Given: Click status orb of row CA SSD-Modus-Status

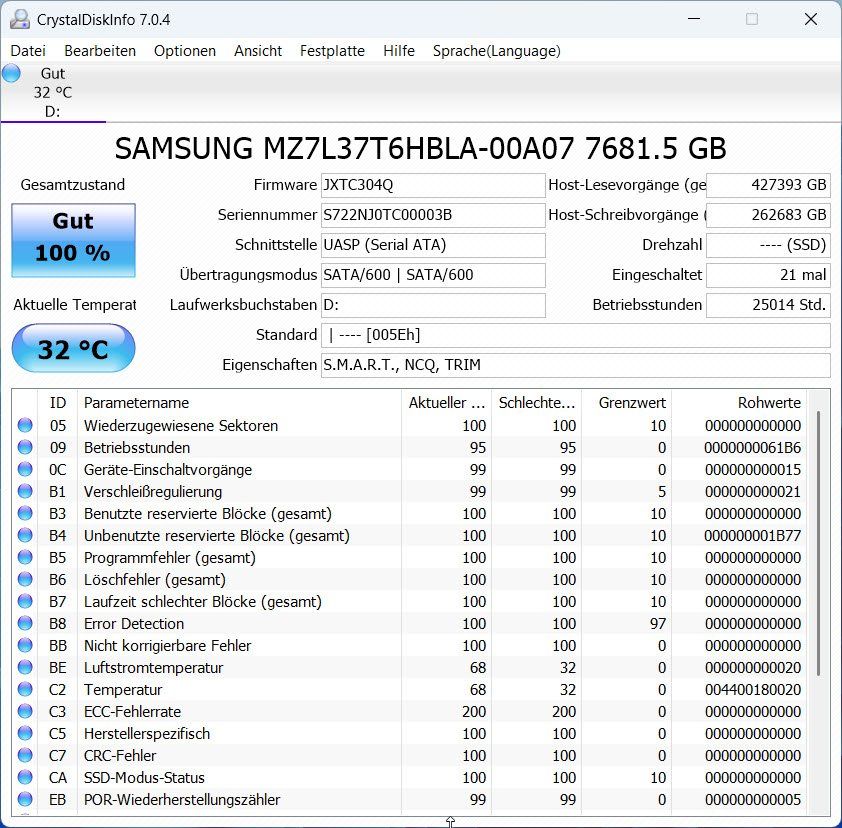Looking at the screenshot, I should pos(25,778).
